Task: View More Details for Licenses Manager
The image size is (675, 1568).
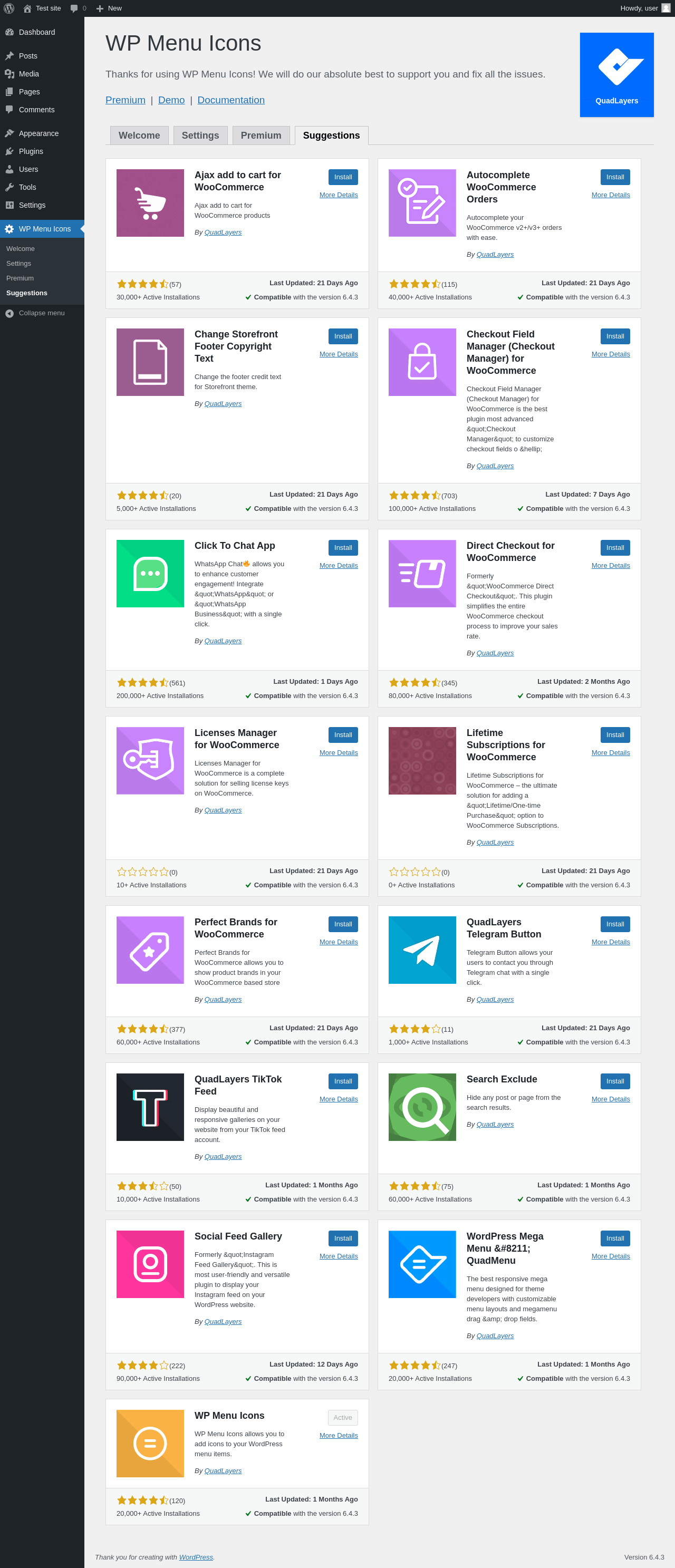Action: [339, 753]
